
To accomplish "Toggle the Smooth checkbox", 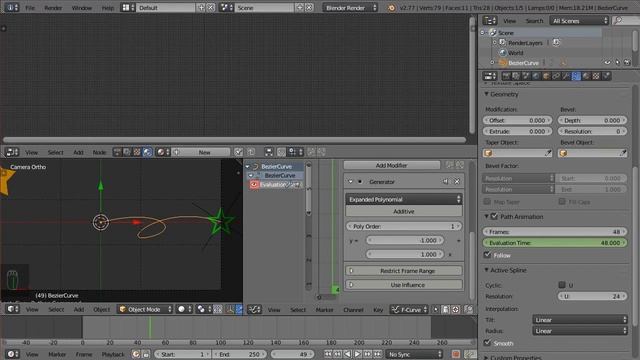I will point(487,342).
